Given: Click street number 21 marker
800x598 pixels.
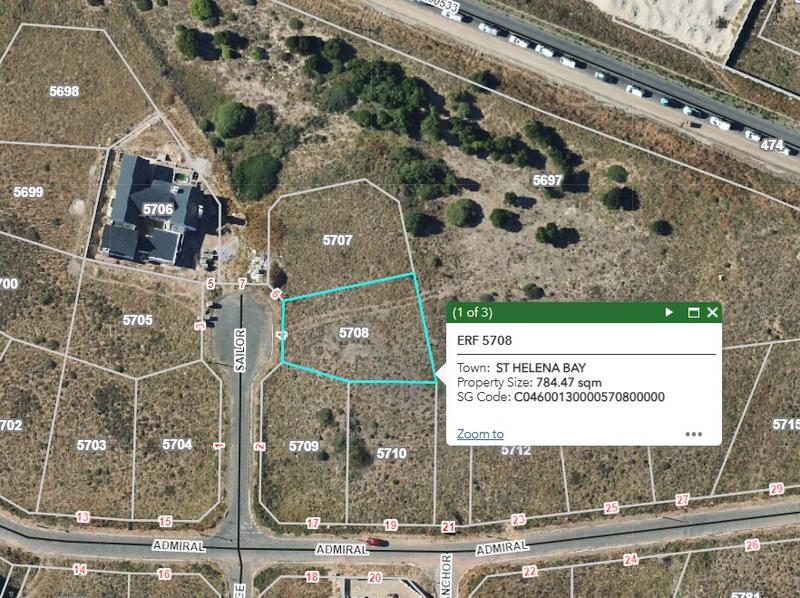Looking at the screenshot, I should tap(448, 527).
